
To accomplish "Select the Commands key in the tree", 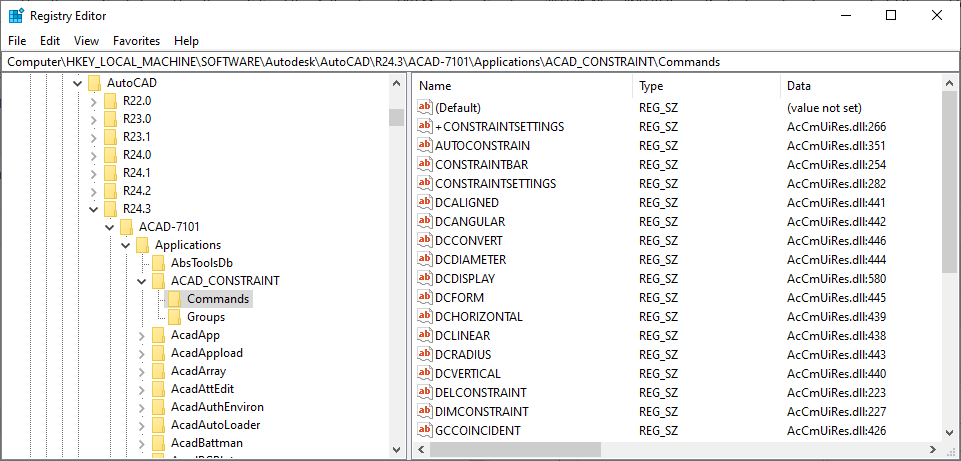I will [218, 299].
